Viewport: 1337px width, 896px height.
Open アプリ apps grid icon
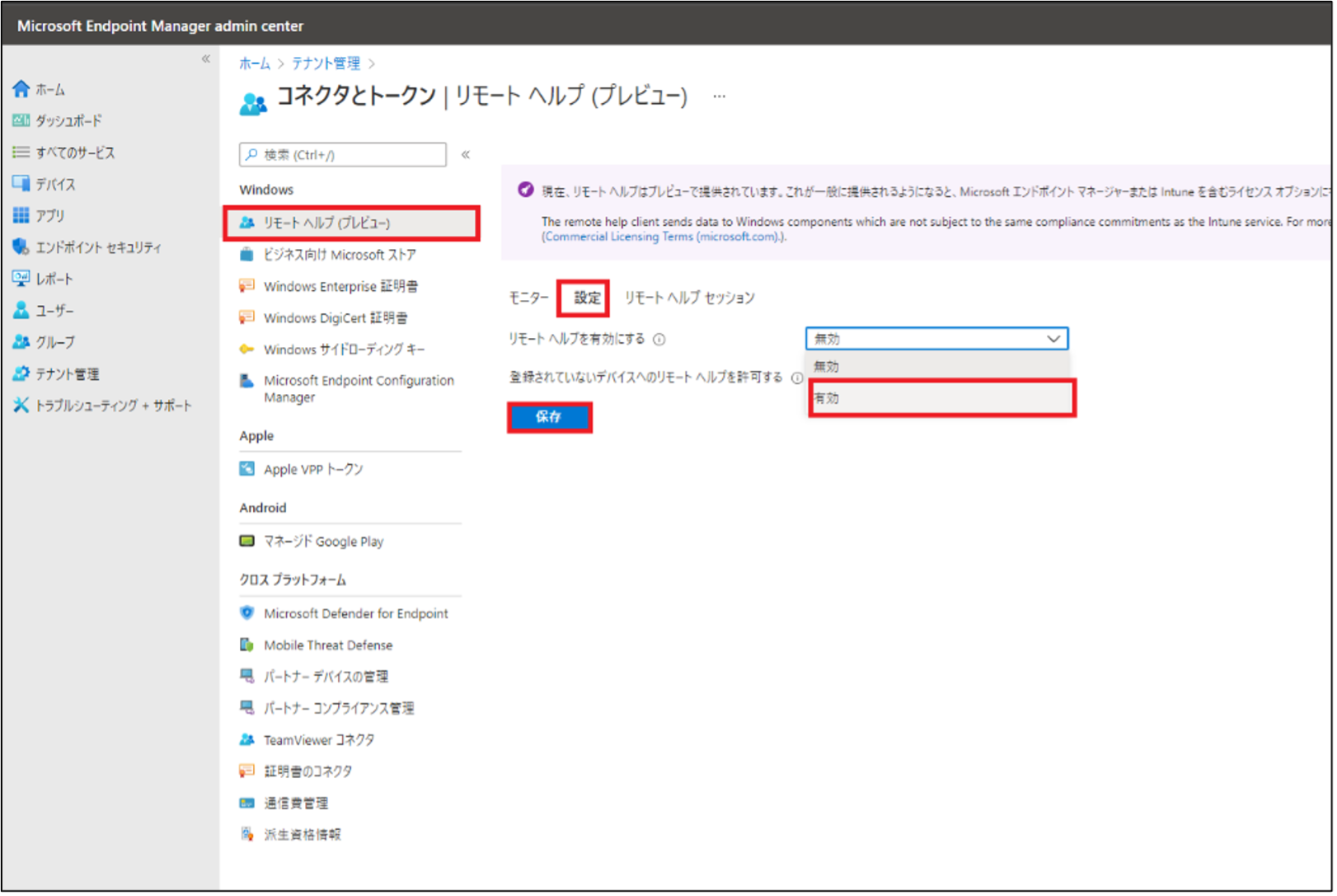tap(21, 216)
